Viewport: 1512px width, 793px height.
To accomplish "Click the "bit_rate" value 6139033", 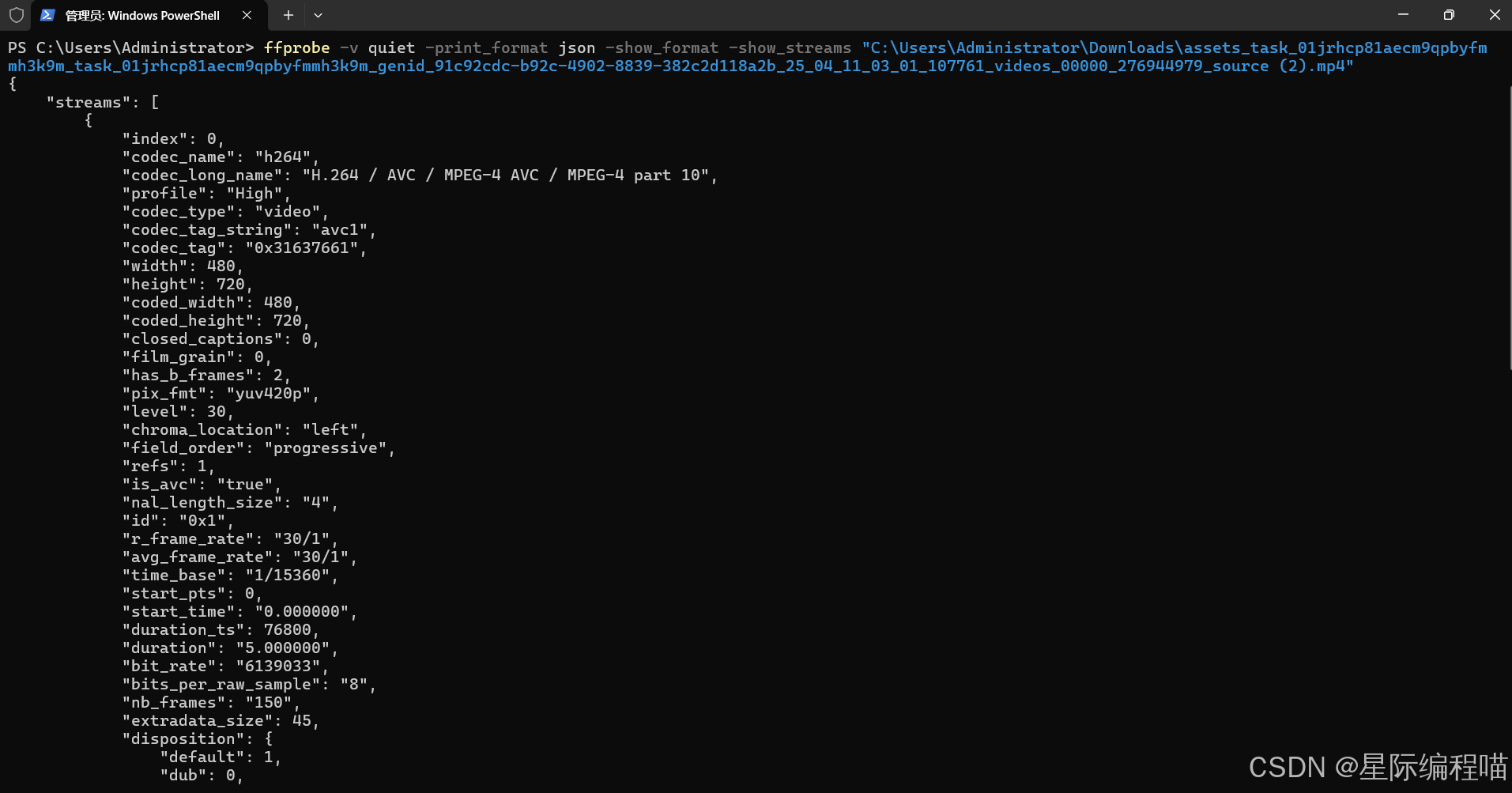I will pos(281,666).
